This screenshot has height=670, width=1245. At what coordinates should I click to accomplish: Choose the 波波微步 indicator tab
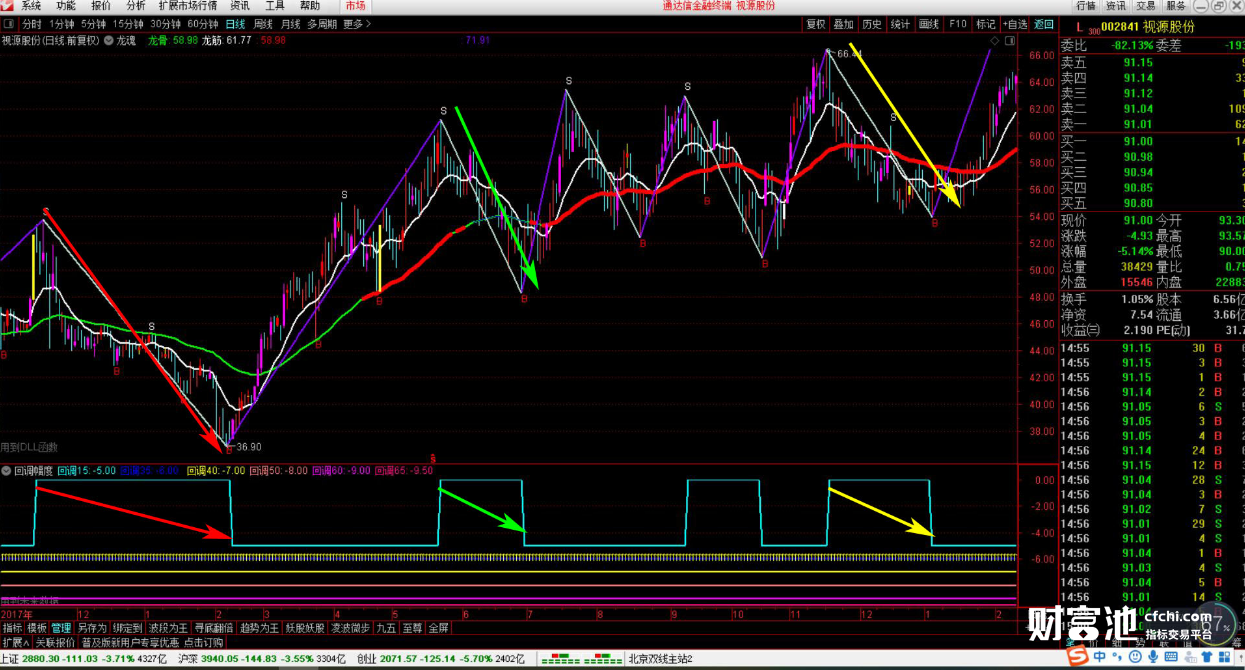(350, 628)
